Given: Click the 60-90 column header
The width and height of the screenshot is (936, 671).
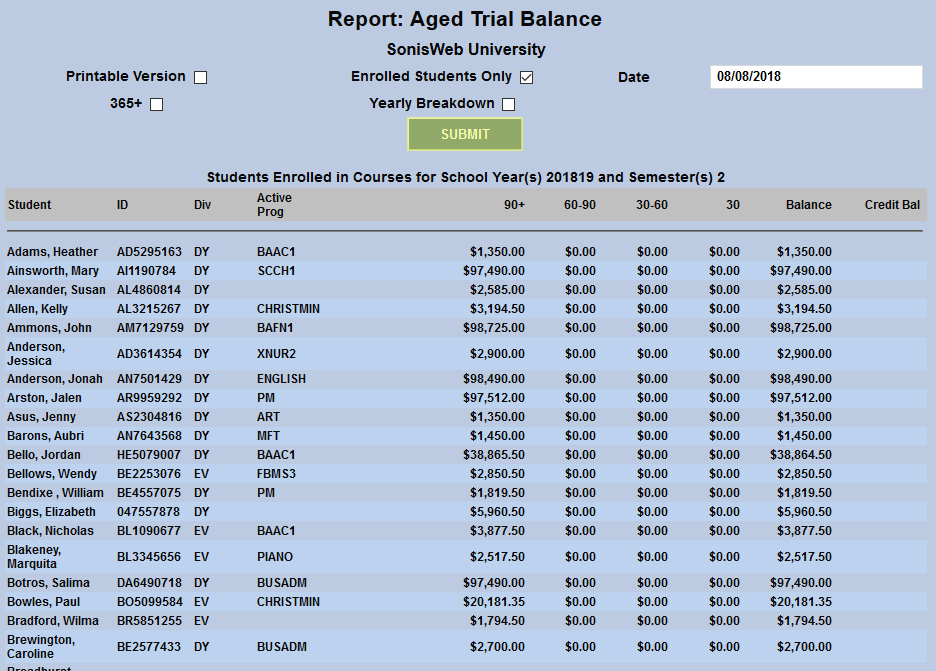Looking at the screenshot, I should click(580, 204).
